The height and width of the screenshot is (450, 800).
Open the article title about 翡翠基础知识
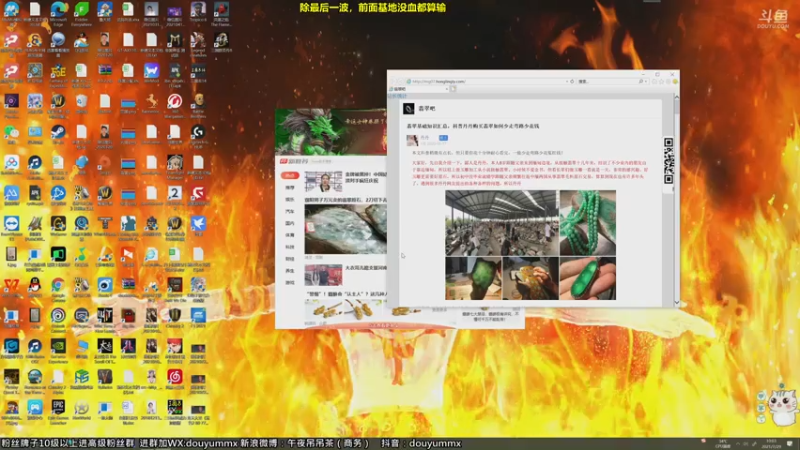click(x=472, y=126)
